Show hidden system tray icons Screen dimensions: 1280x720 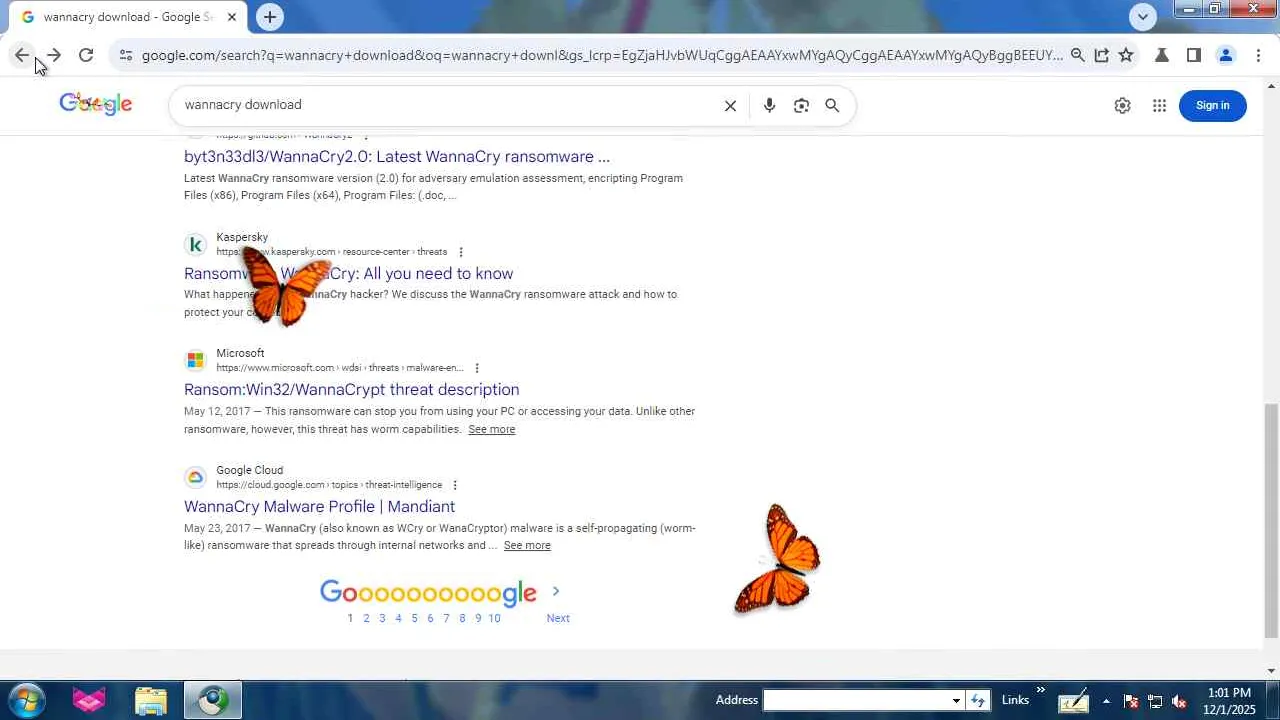point(1106,701)
